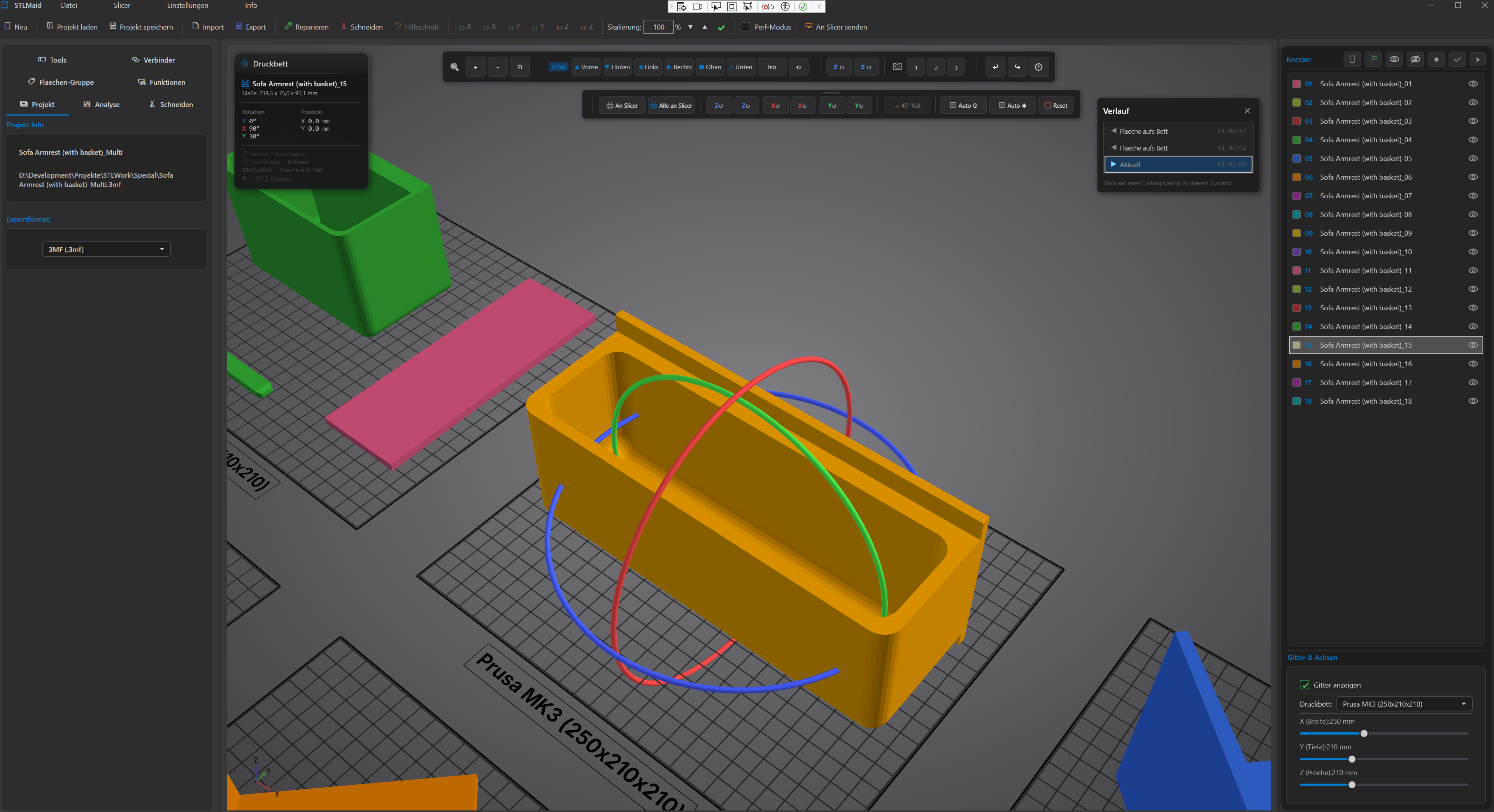Close the Verlauf history panel
1494x812 pixels.
(x=1247, y=111)
